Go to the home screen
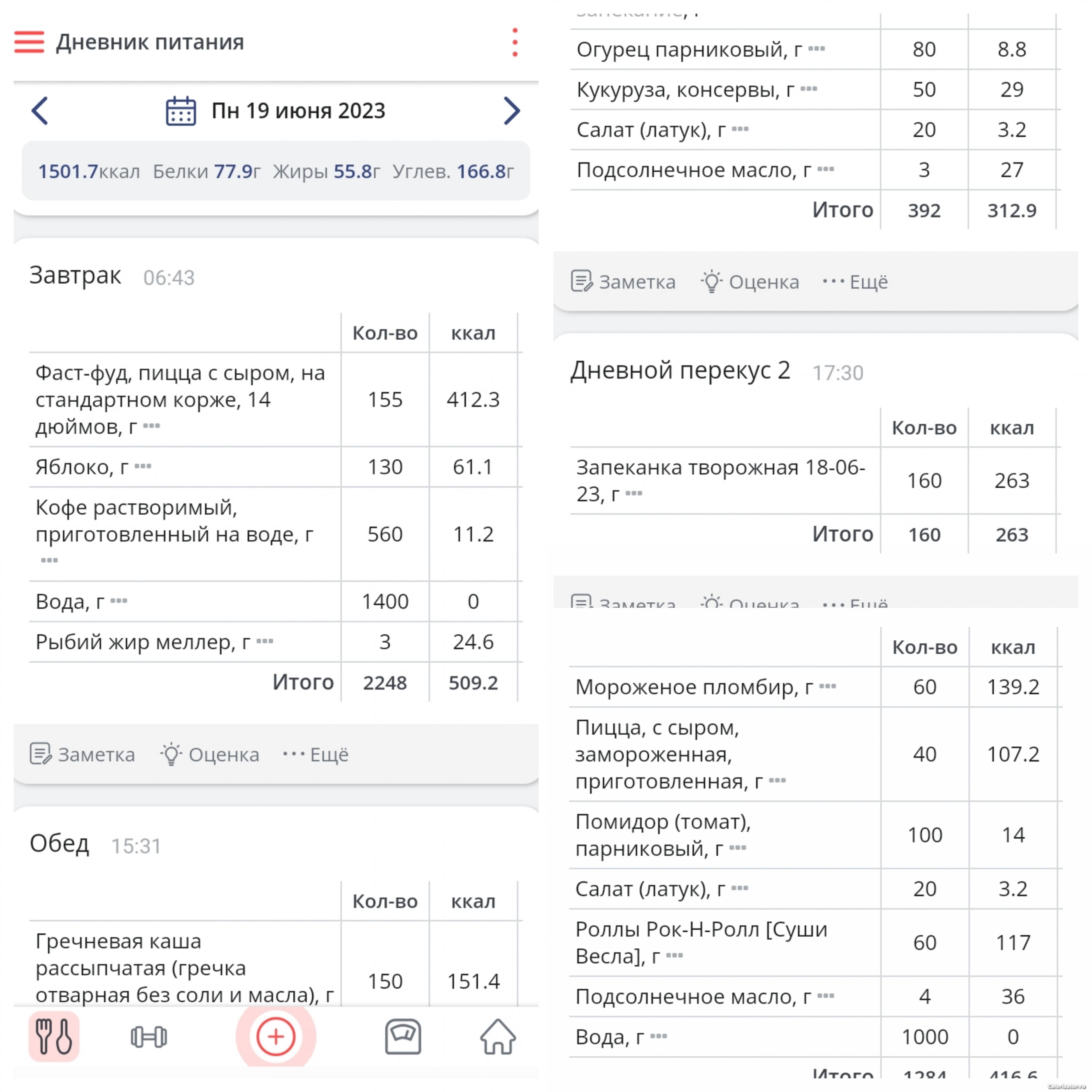 pos(497,1036)
